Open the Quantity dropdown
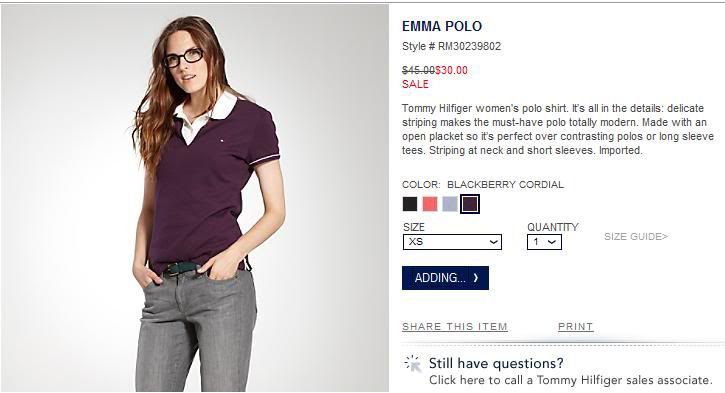725x393 pixels. 544,242
